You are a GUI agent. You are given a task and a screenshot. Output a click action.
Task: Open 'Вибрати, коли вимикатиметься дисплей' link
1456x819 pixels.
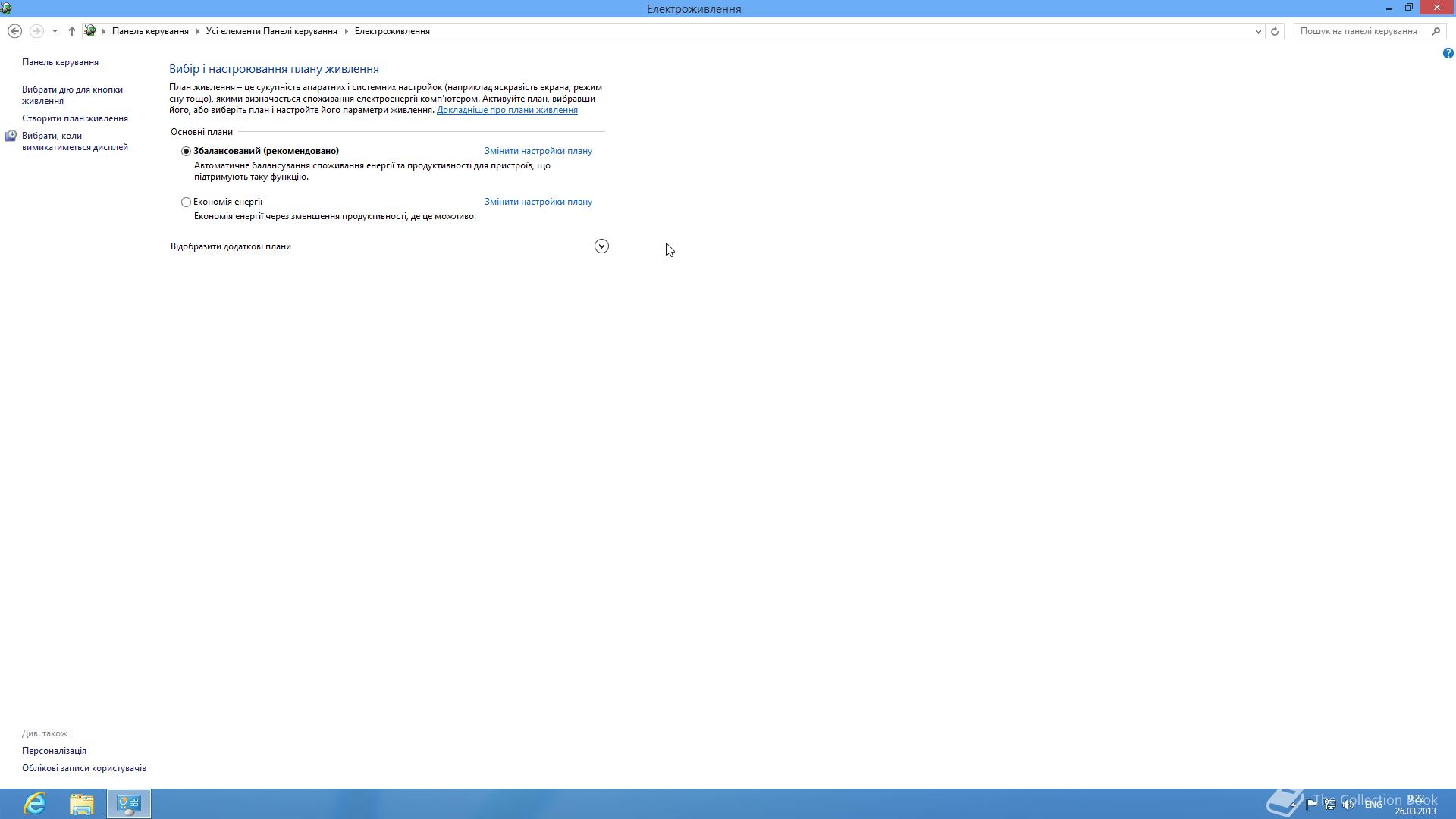click(75, 142)
